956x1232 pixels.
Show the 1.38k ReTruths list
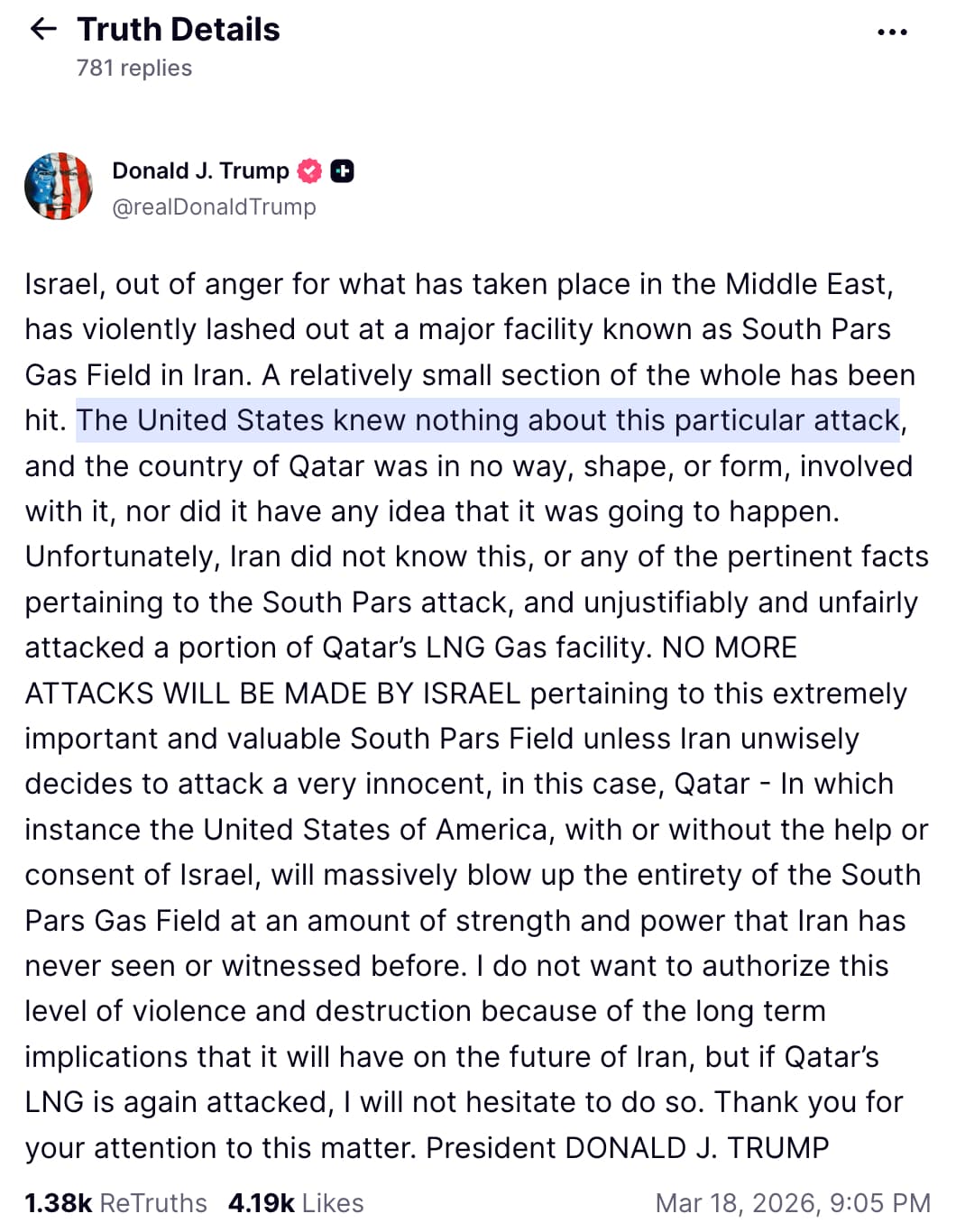(116, 1203)
